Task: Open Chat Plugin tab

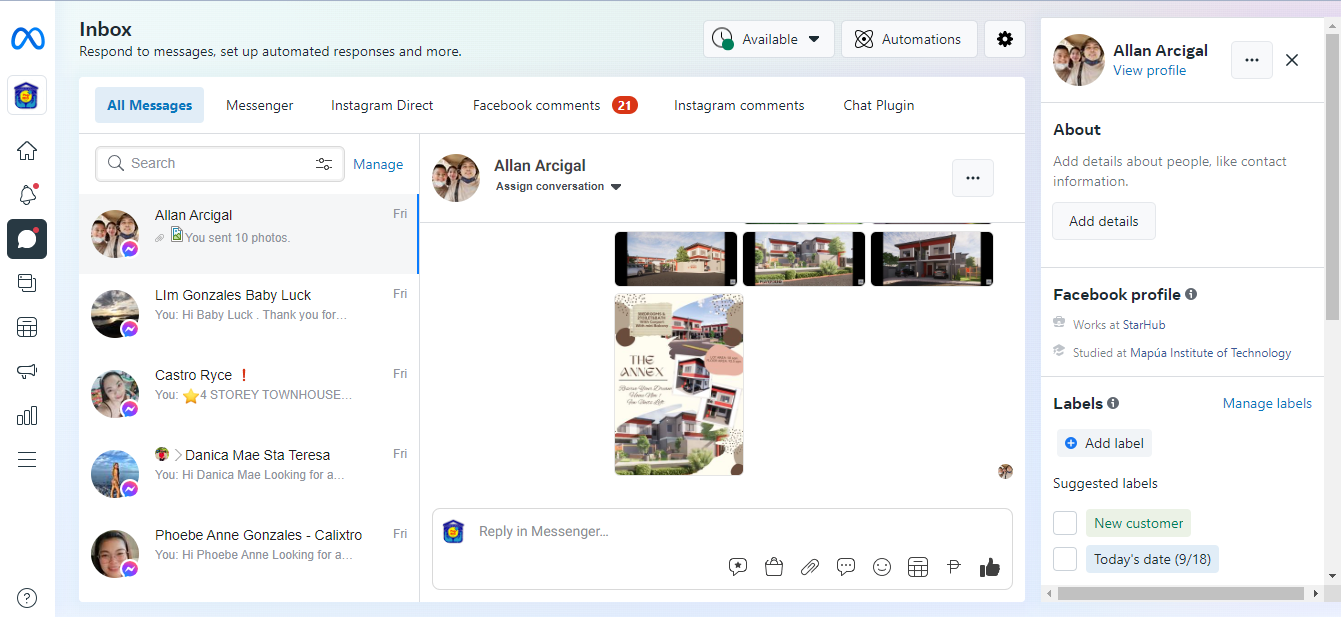Action: point(879,105)
